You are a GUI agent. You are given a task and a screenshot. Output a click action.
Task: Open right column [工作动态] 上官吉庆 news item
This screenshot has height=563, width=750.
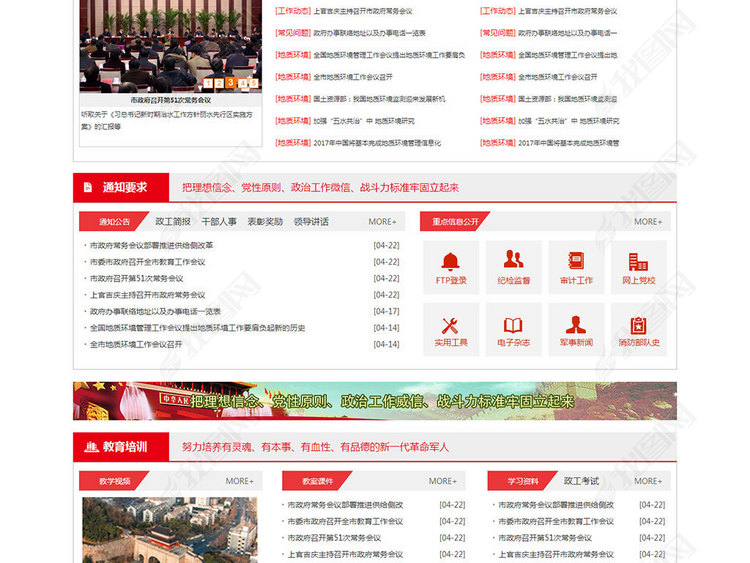(x=549, y=11)
